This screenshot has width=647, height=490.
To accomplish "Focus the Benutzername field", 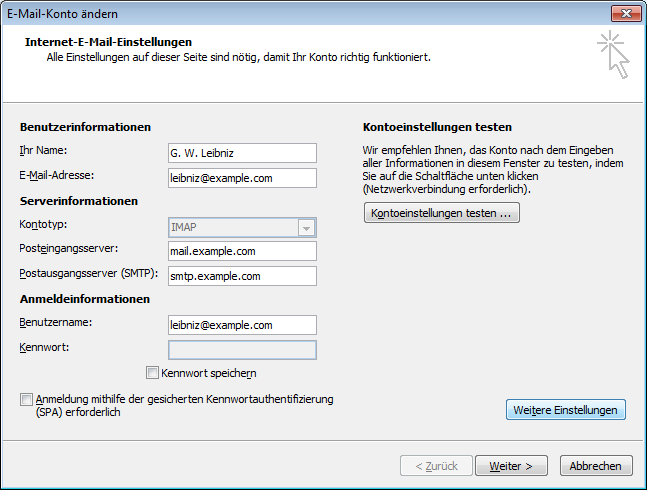I will [x=242, y=325].
